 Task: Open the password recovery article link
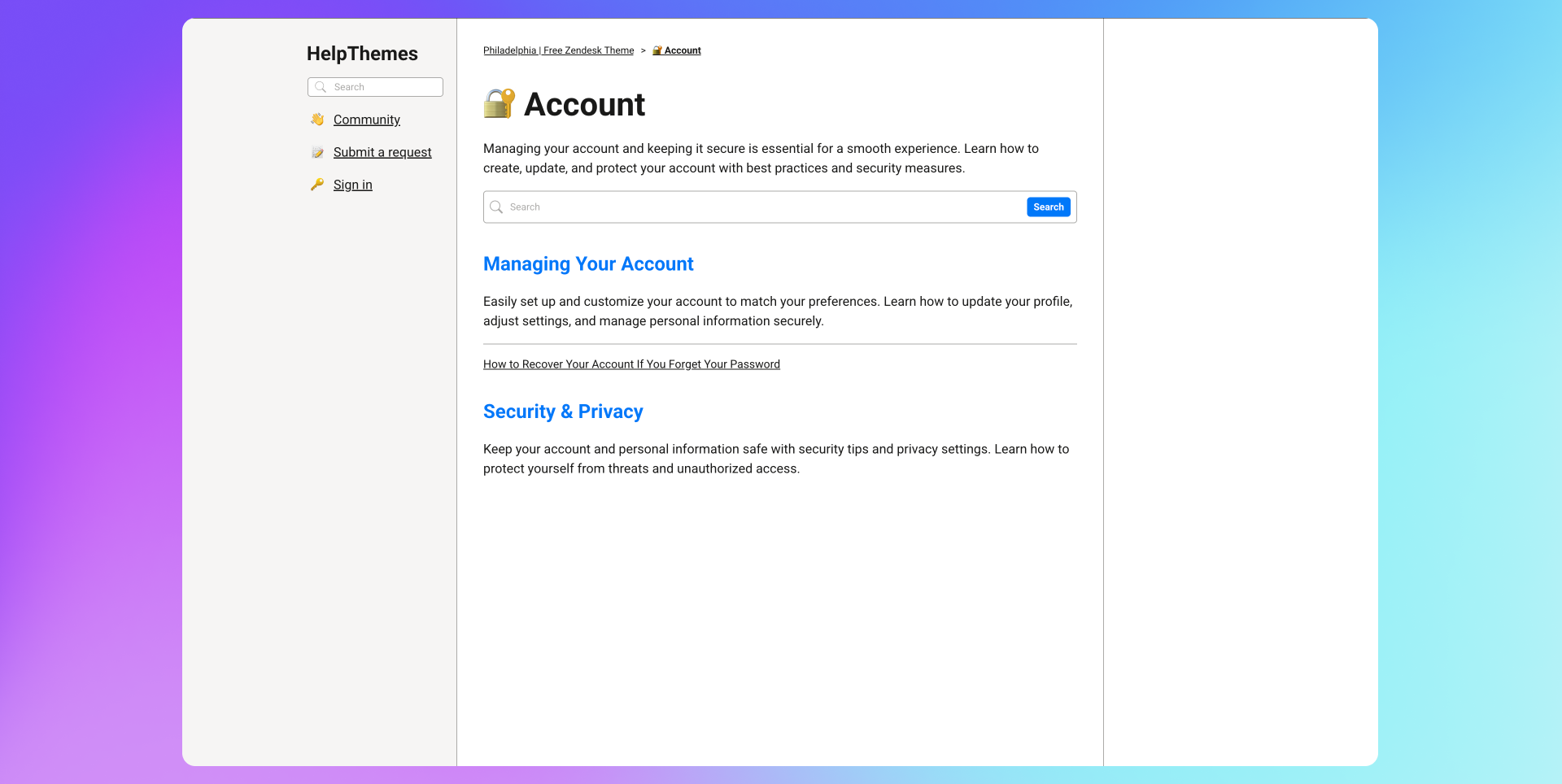coord(631,364)
